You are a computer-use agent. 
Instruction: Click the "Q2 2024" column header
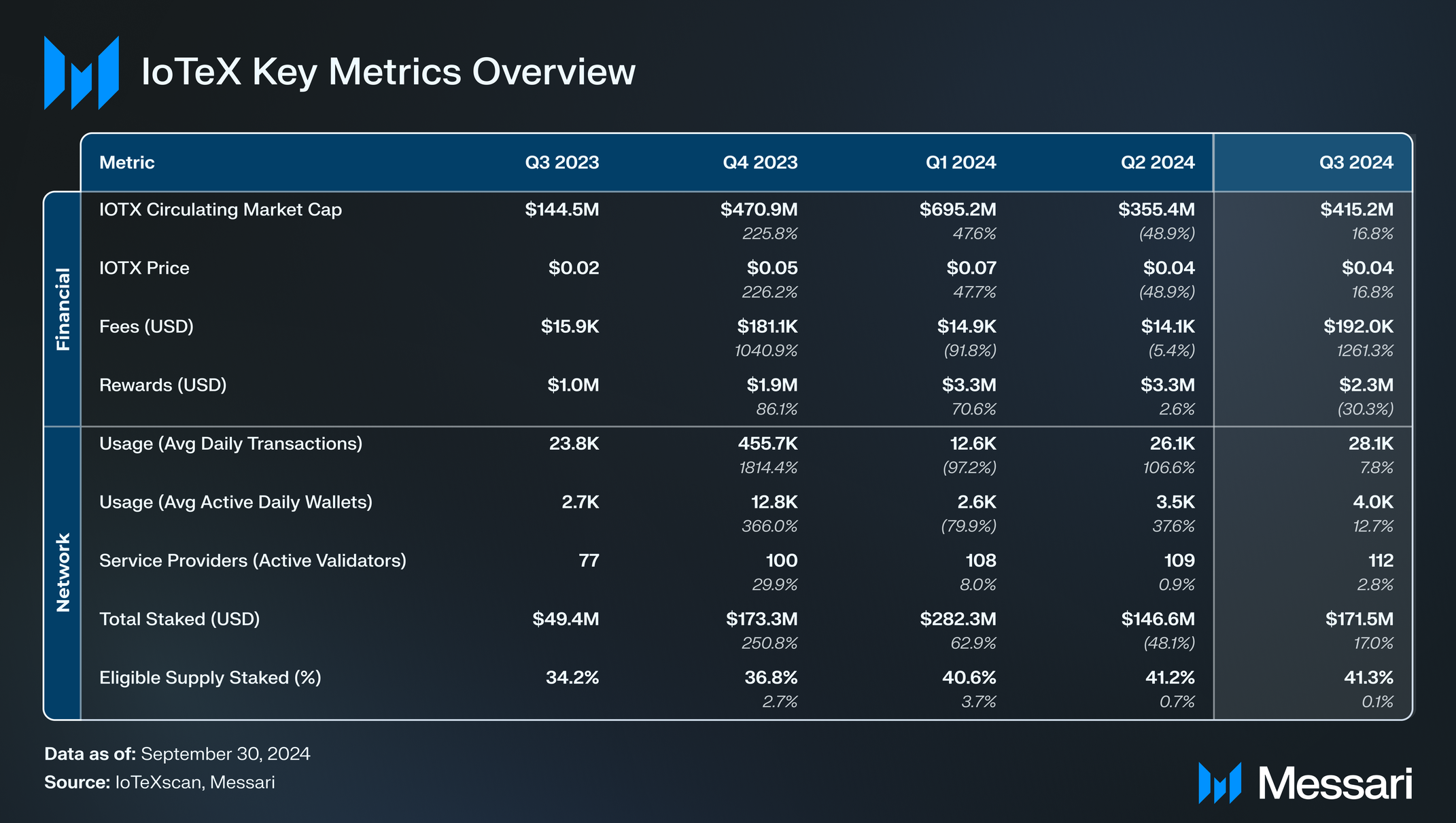point(1158,162)
